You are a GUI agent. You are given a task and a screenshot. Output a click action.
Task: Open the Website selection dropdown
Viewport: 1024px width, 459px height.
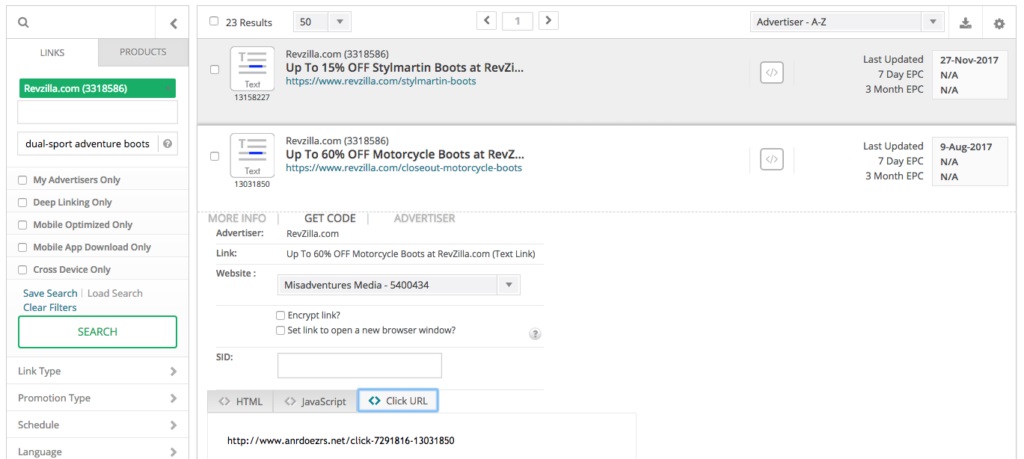398,285
